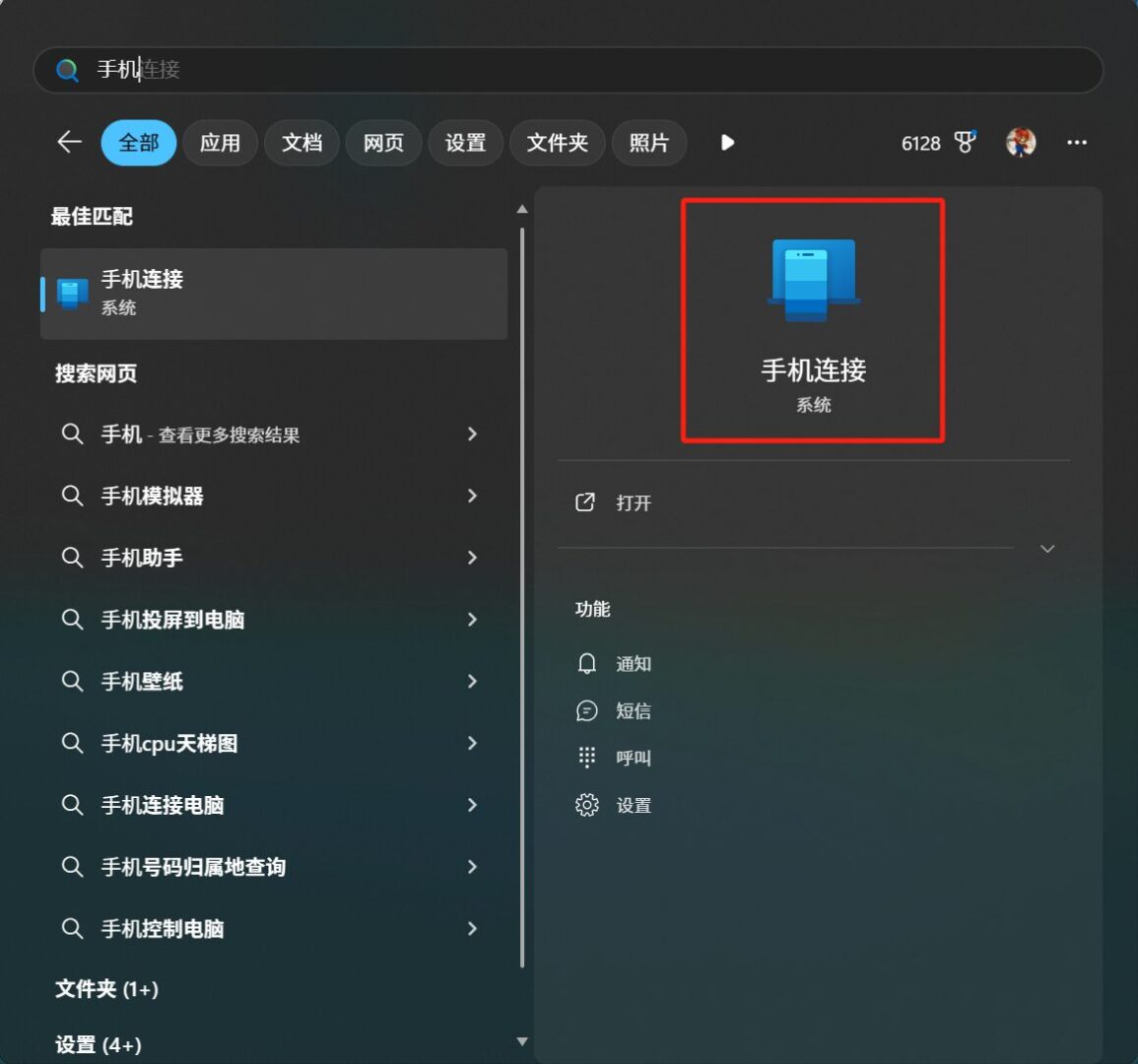Click search icon beside 手机壁纸
This screenshot has height=1064, width=1138.
pyautogui.click(x=72, y=681)
